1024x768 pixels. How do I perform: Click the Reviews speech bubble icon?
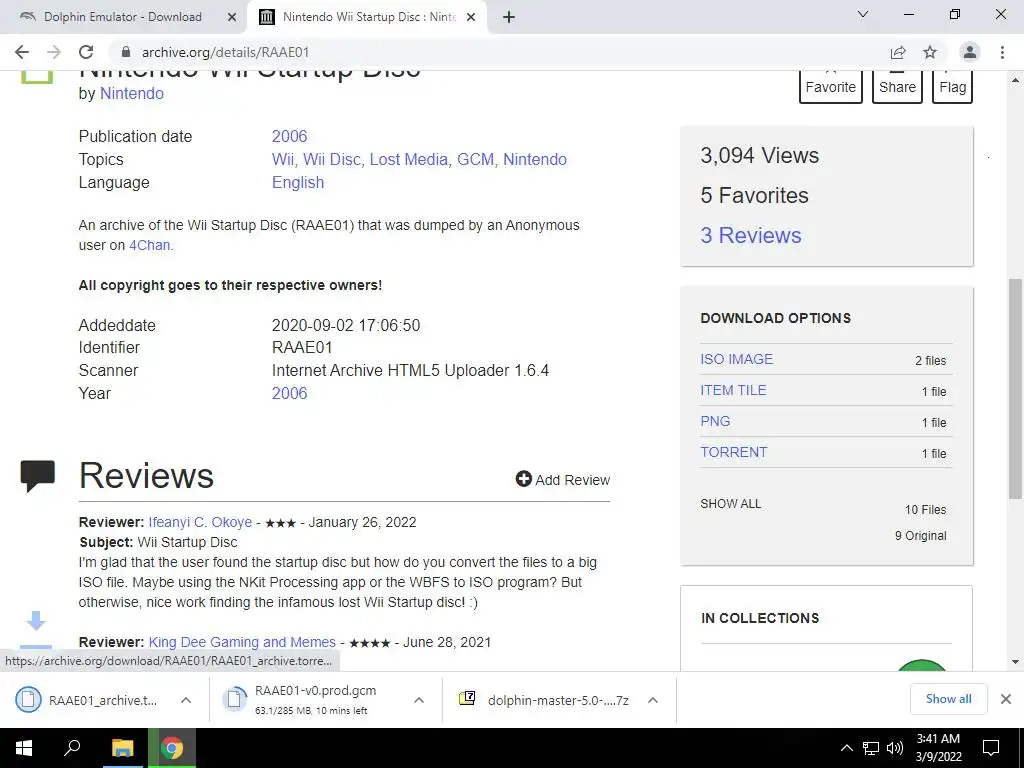click(38, 476)
